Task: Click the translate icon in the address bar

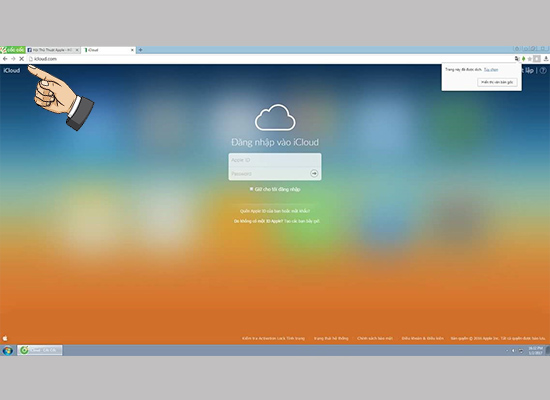Action: (x=517, y=59)
